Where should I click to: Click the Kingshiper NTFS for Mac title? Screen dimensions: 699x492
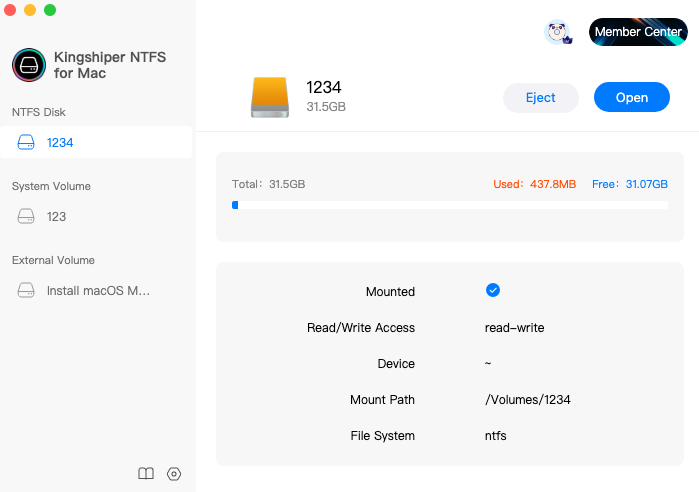[x=110, y=65]
